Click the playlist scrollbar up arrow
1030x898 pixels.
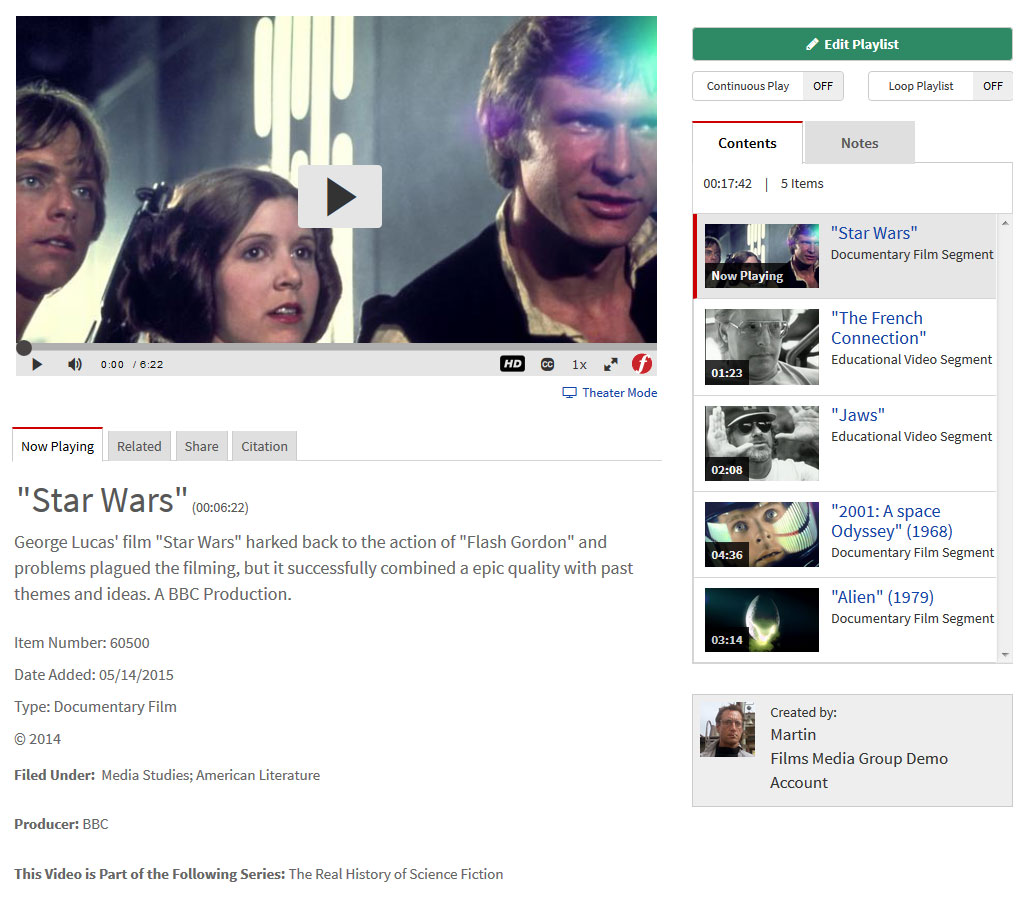pyautogui.click(x=1005, y=223)
